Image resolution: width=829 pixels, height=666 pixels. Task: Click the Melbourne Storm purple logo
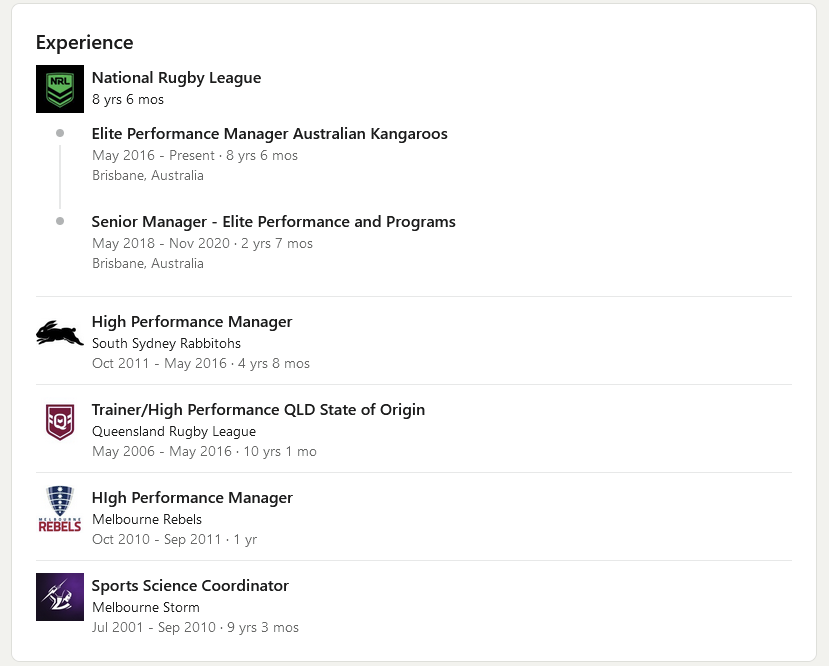(60, 597)
